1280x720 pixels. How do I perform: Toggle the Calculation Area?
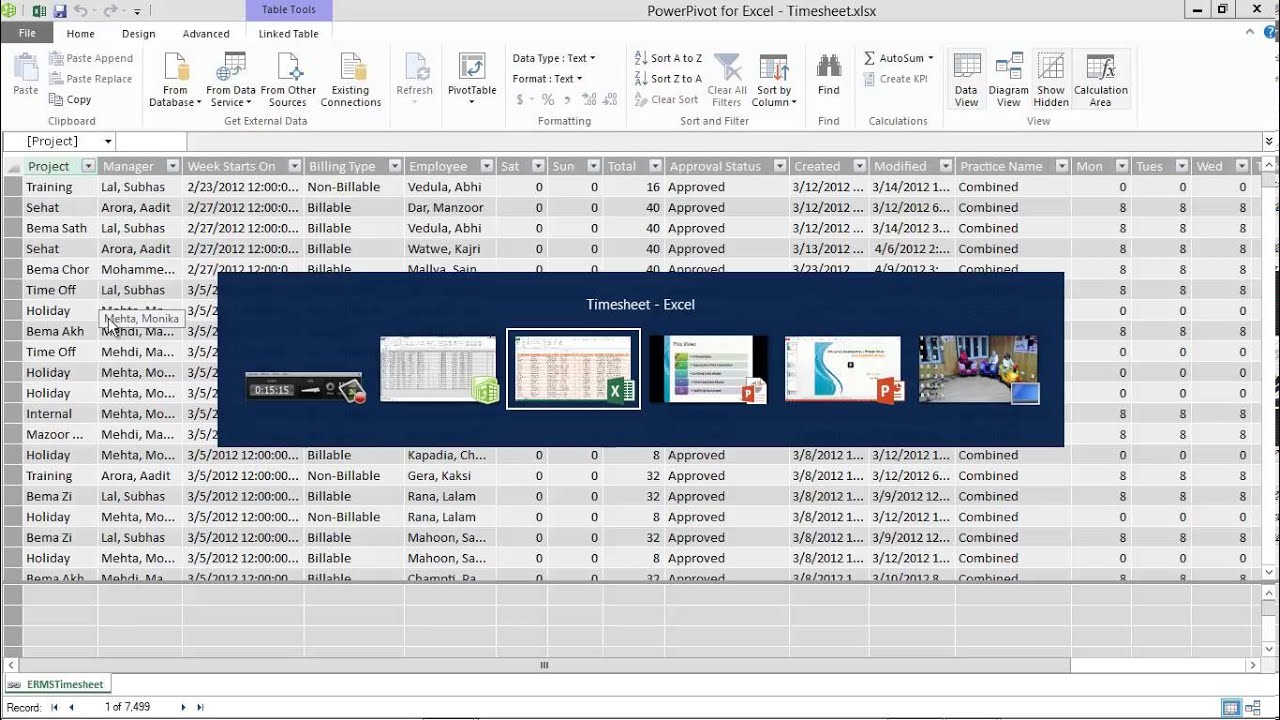pos(1100,80)
